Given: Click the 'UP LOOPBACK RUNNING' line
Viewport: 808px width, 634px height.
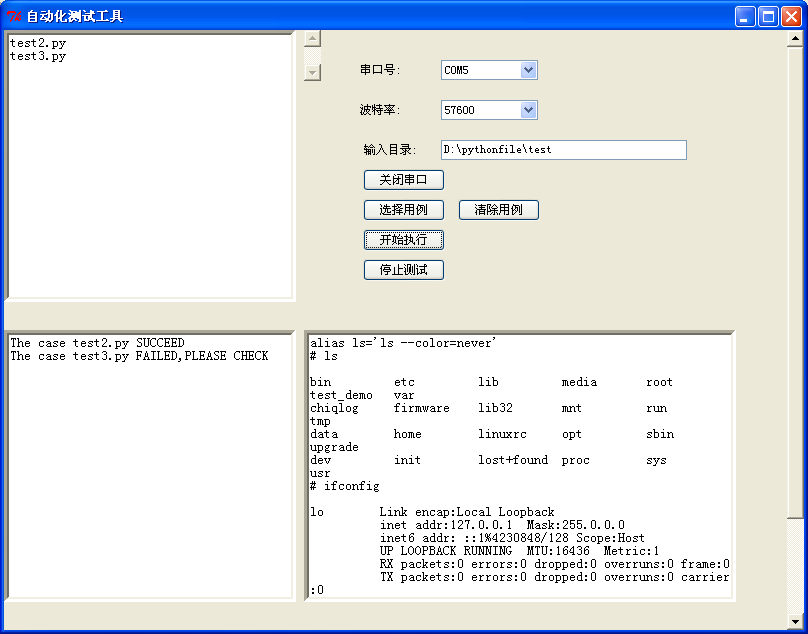Looking at the screenshot, I should 519,550.
